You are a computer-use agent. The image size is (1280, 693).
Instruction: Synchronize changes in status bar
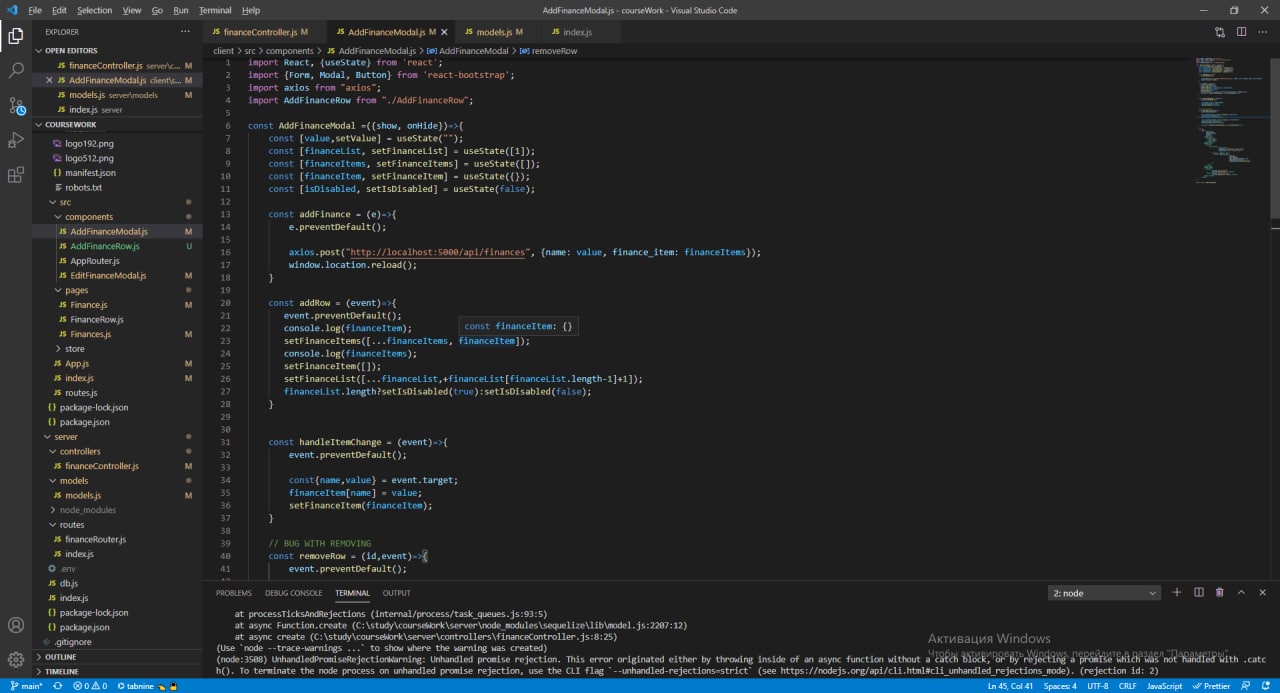[58, 686]
